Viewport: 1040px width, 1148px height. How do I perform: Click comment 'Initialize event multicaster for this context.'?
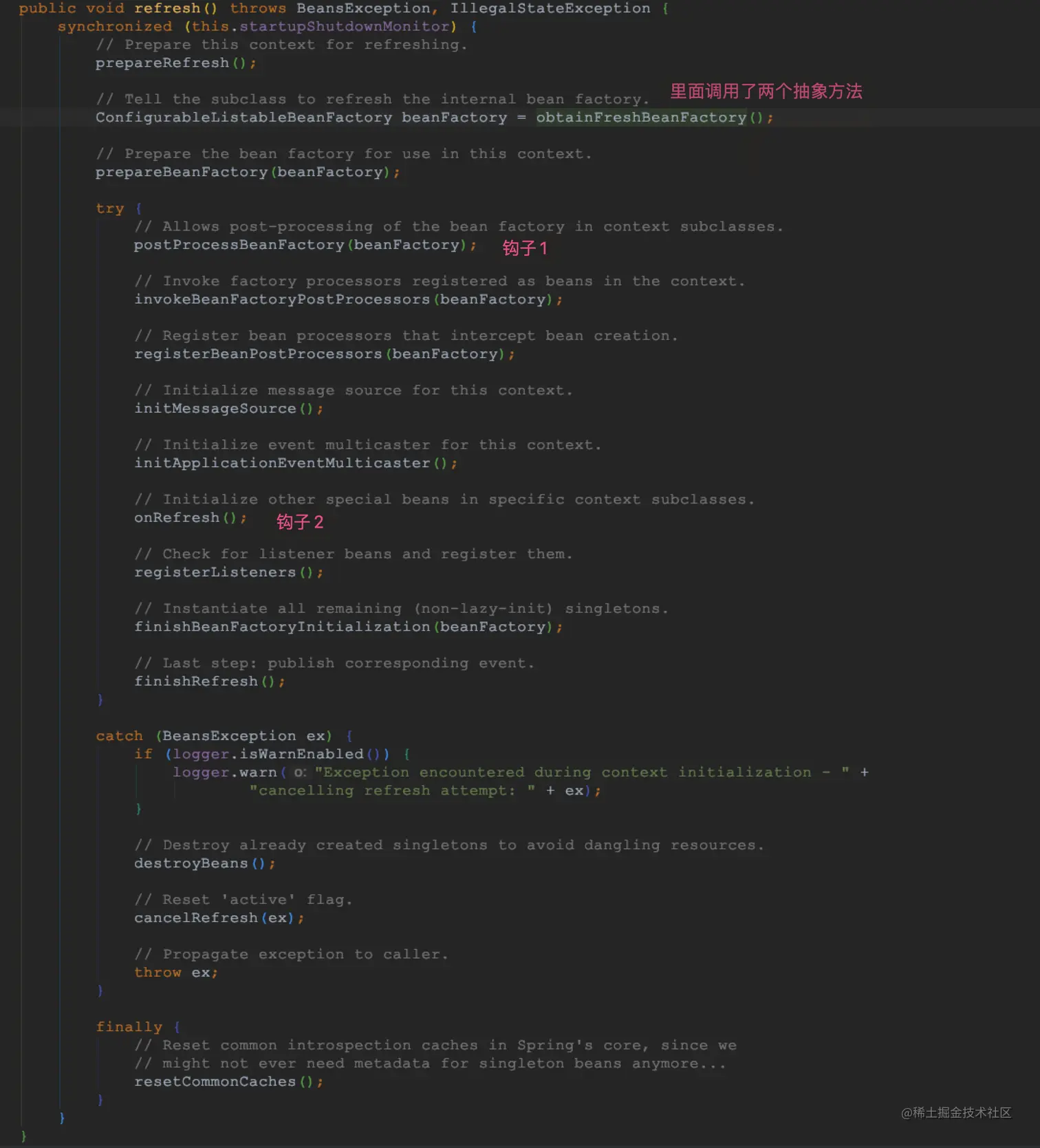[367, 445]
